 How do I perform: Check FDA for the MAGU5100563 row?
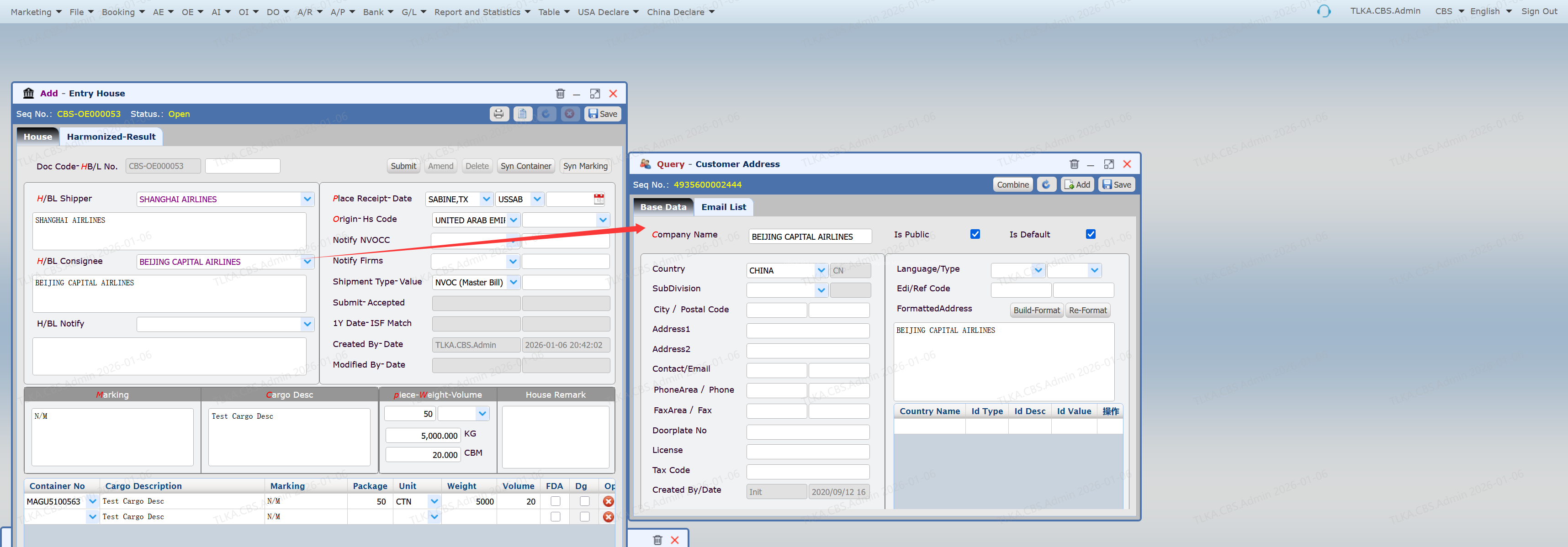[x=555, y=501]
